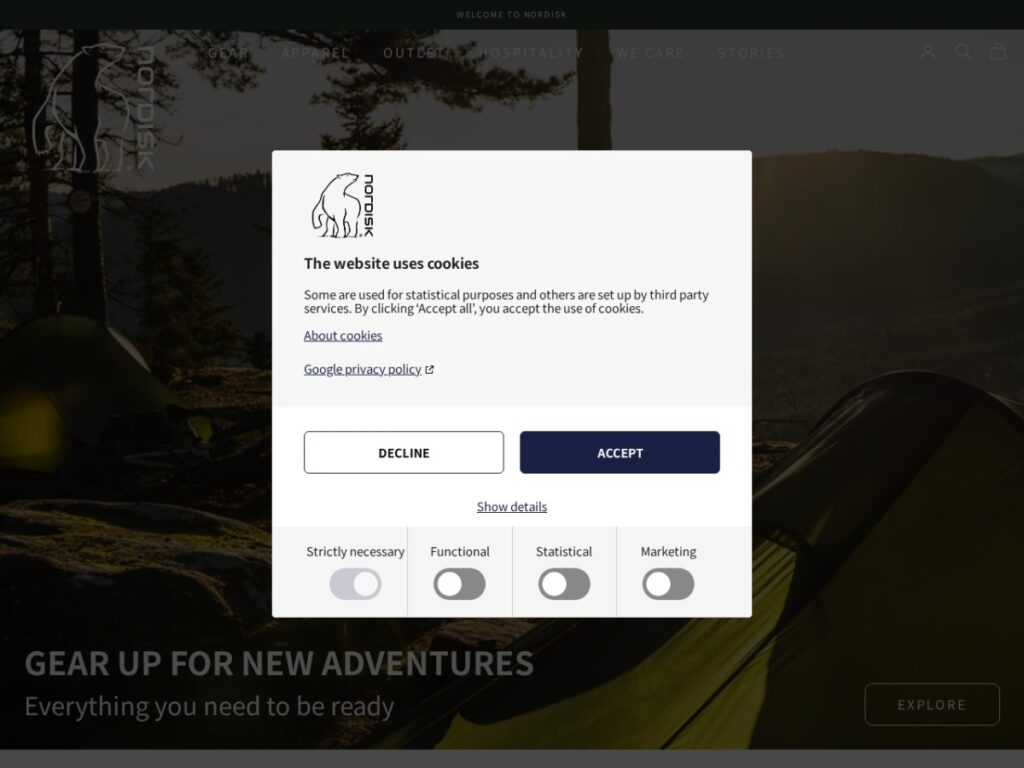Open the HOSPITALITY menu item
The width and height of the screenshot is (1024, 768).
(531, 53)
